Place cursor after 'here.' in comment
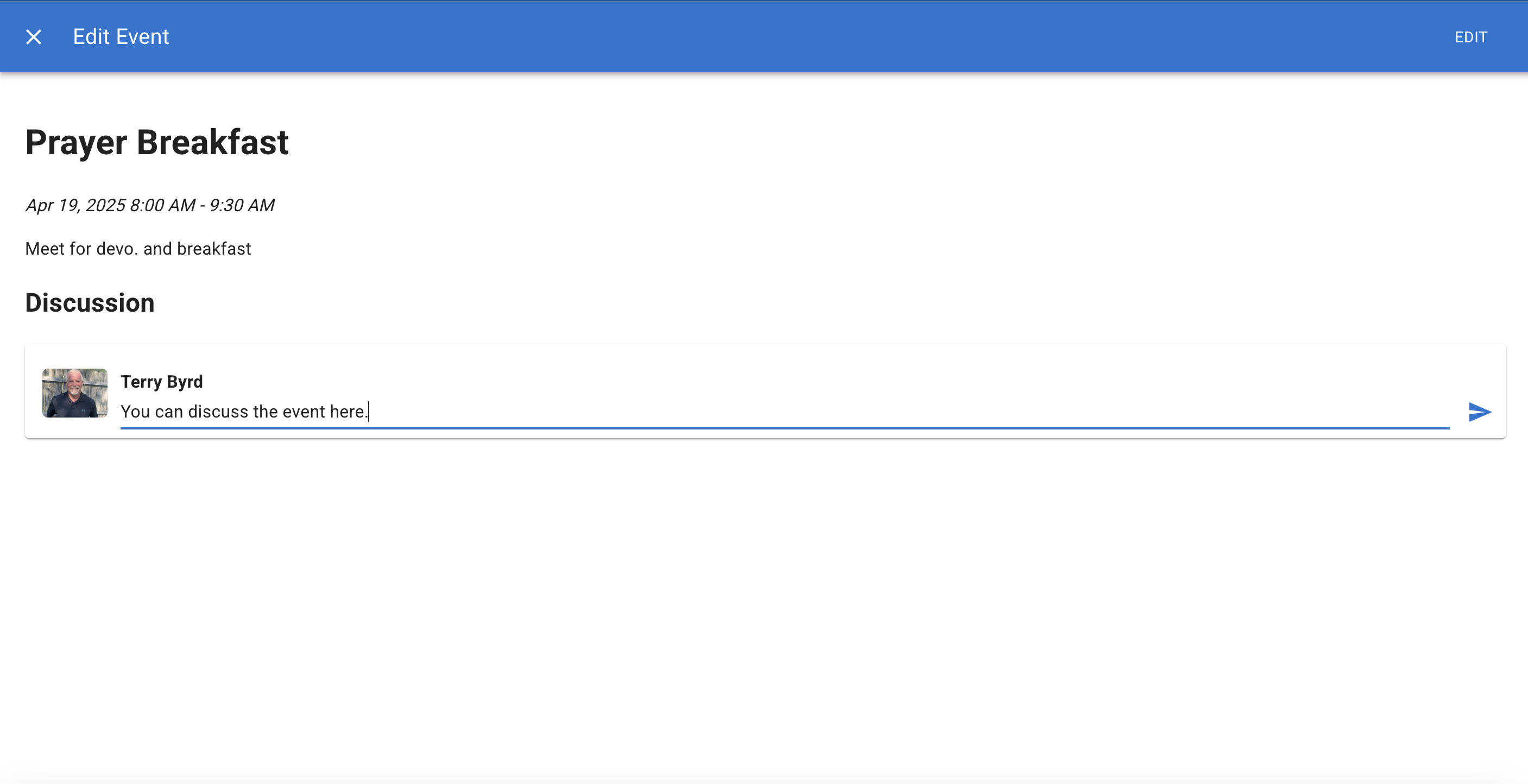The width and height of the screenshot is (1528, 784). pos(368,412)
